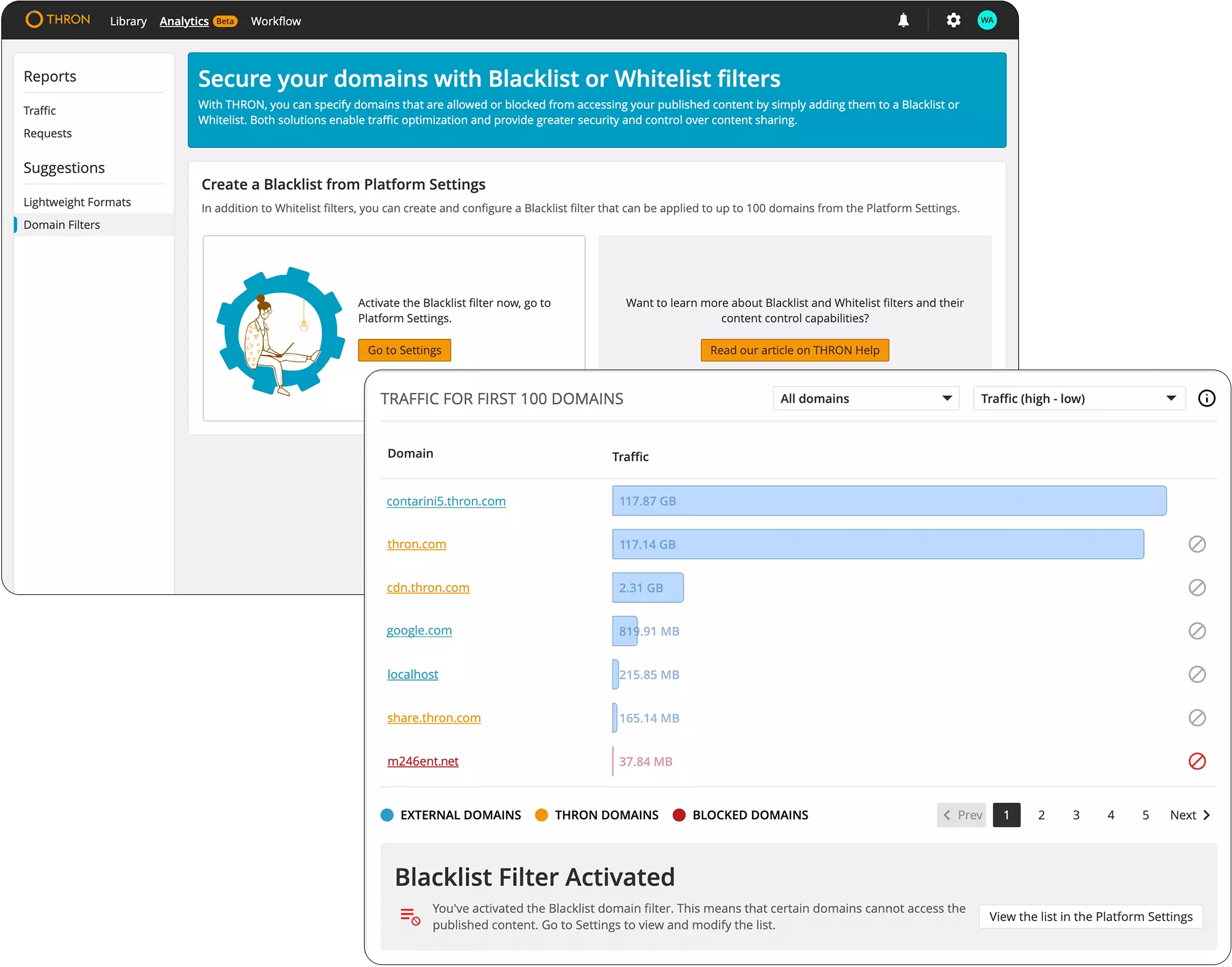Open the Traffic (high - low) sort dropdown
The width and height of the screenshot is (1232, 967).
[x=1079, y=399]
